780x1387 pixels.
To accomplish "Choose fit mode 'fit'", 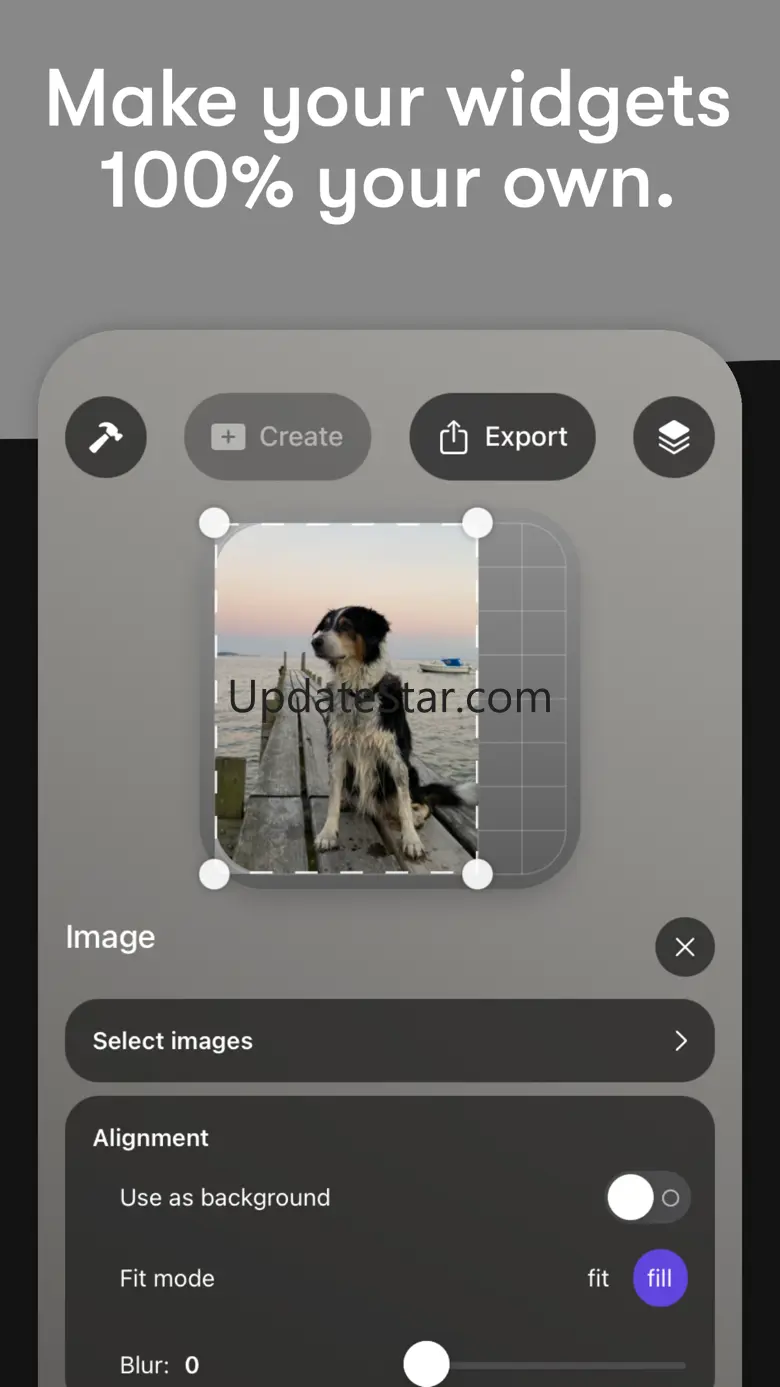I will pyautogui.click(x=598, y=1278).
